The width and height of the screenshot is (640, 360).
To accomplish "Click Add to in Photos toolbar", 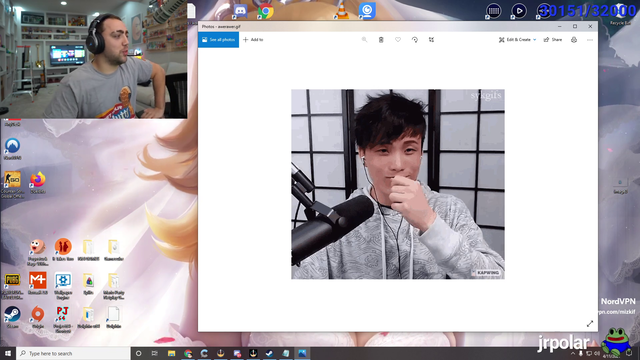I will [x=253, y=40].
